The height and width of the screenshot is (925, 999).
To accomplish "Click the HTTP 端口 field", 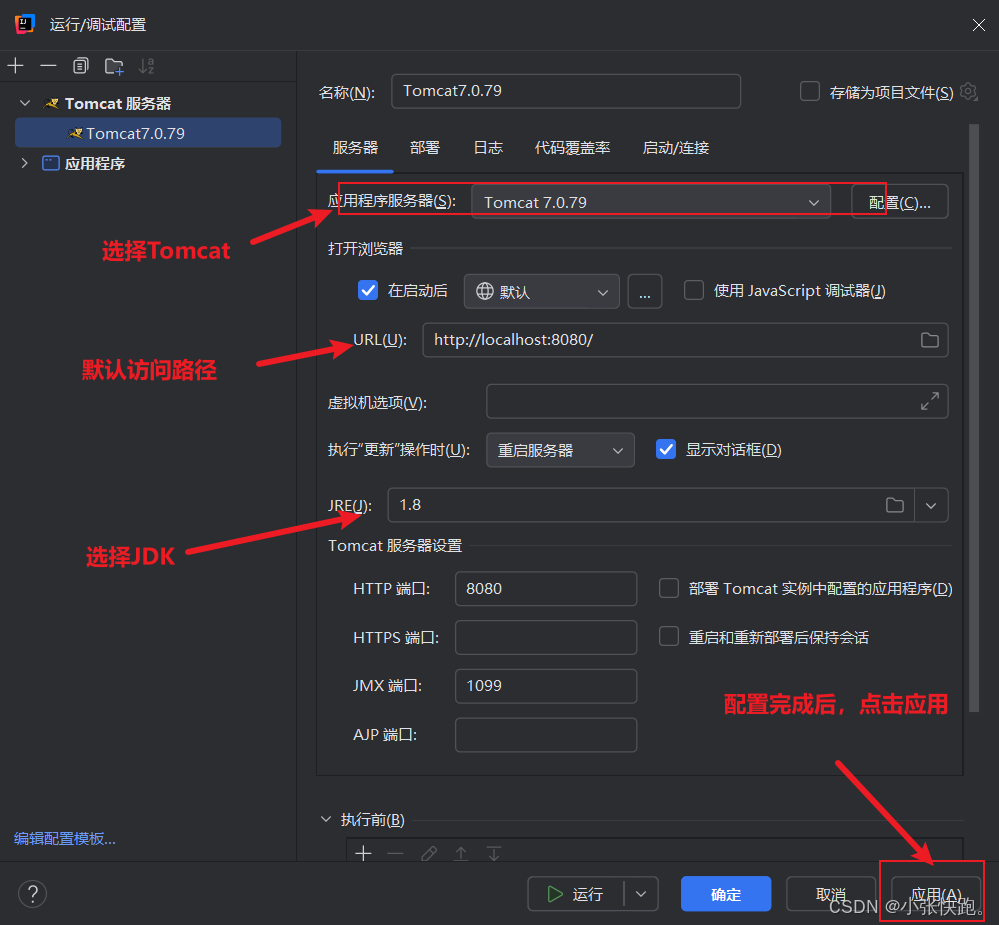I will [546, 589].
